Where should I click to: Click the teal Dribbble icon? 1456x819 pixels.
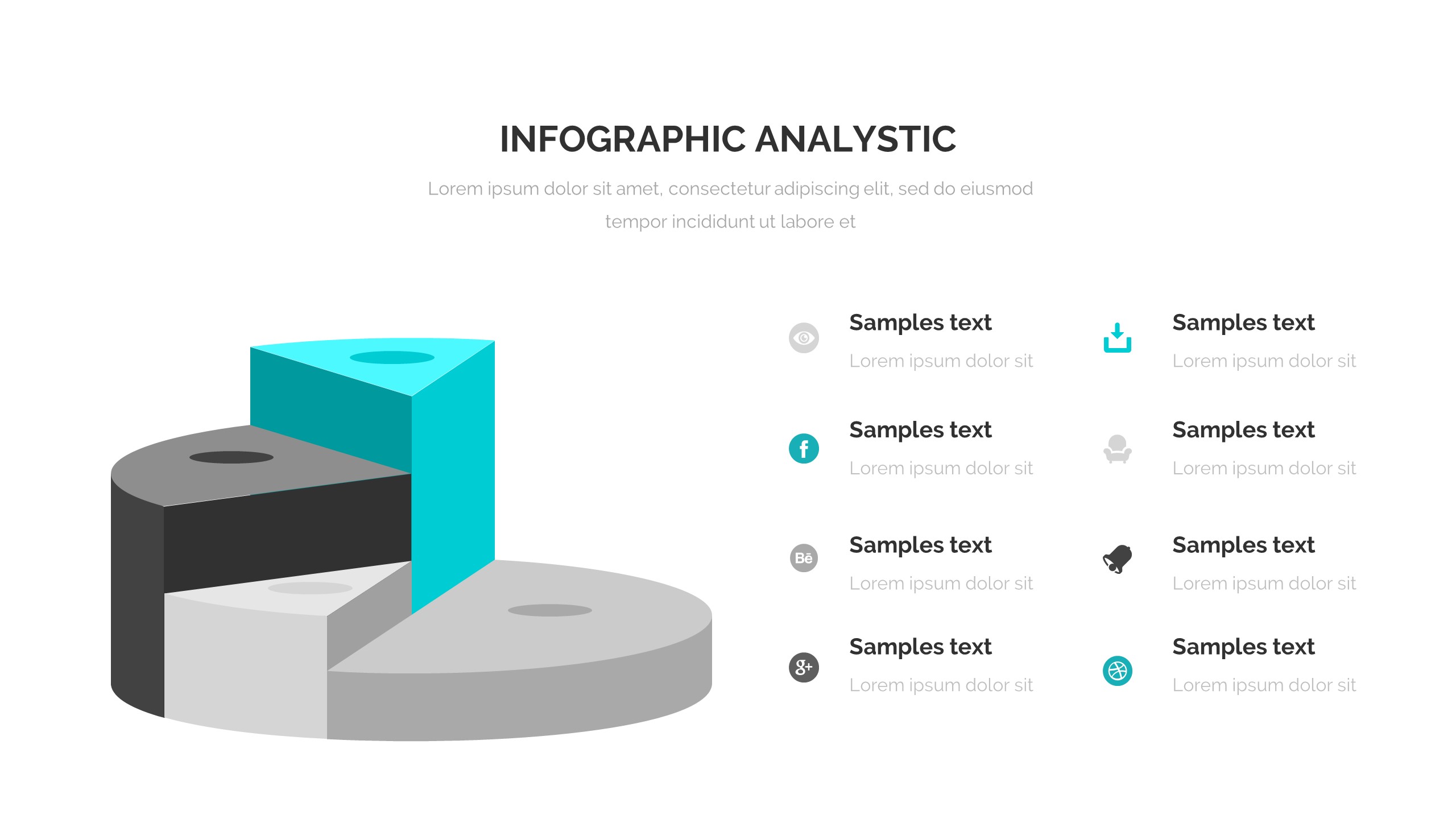pos(1117,671)
